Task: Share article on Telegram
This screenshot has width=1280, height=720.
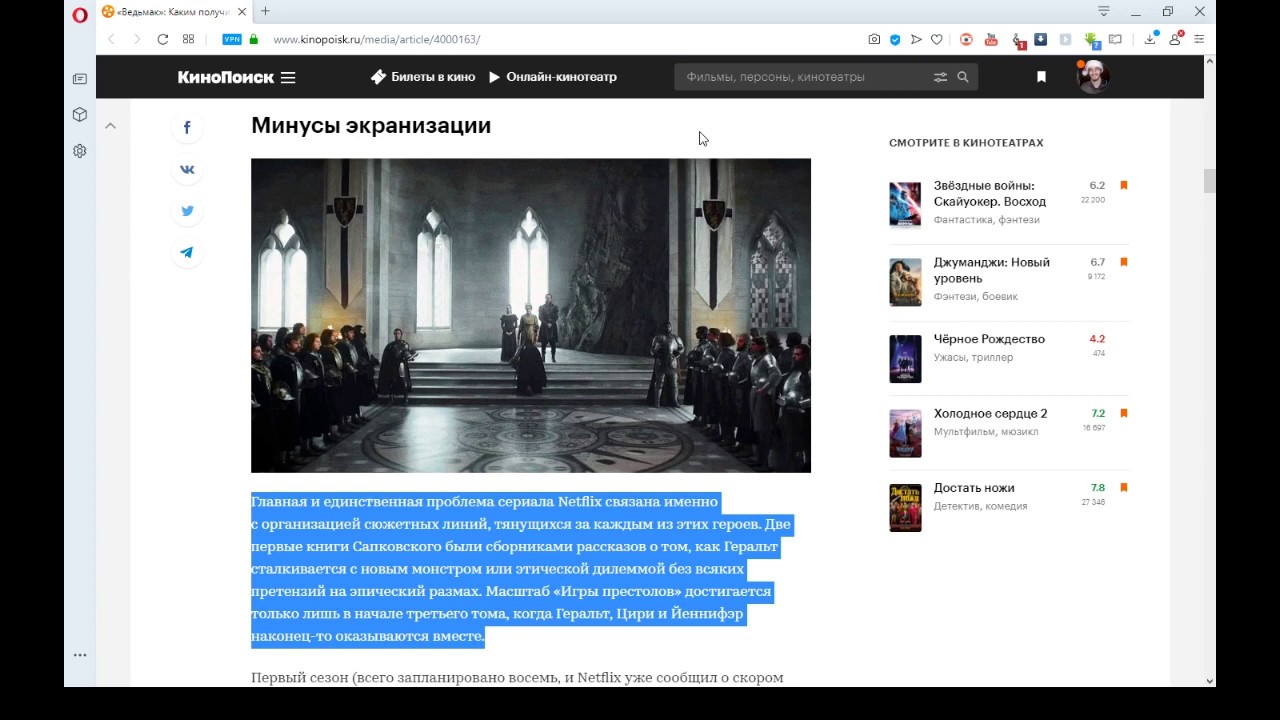Action: (187, 253)
